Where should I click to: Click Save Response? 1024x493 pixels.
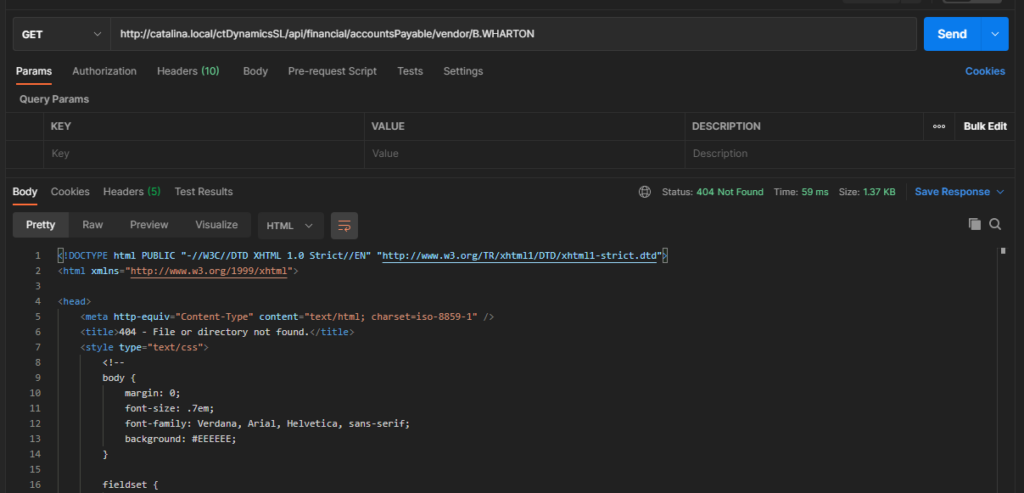coord(952,192)
